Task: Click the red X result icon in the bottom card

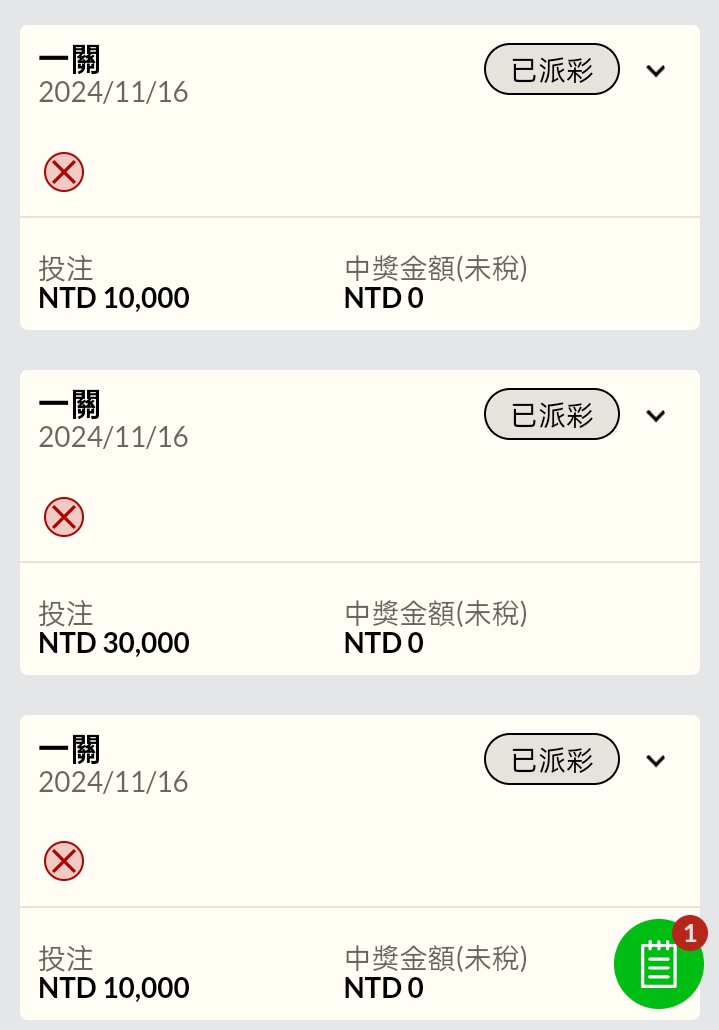Action: coord(64,861)
